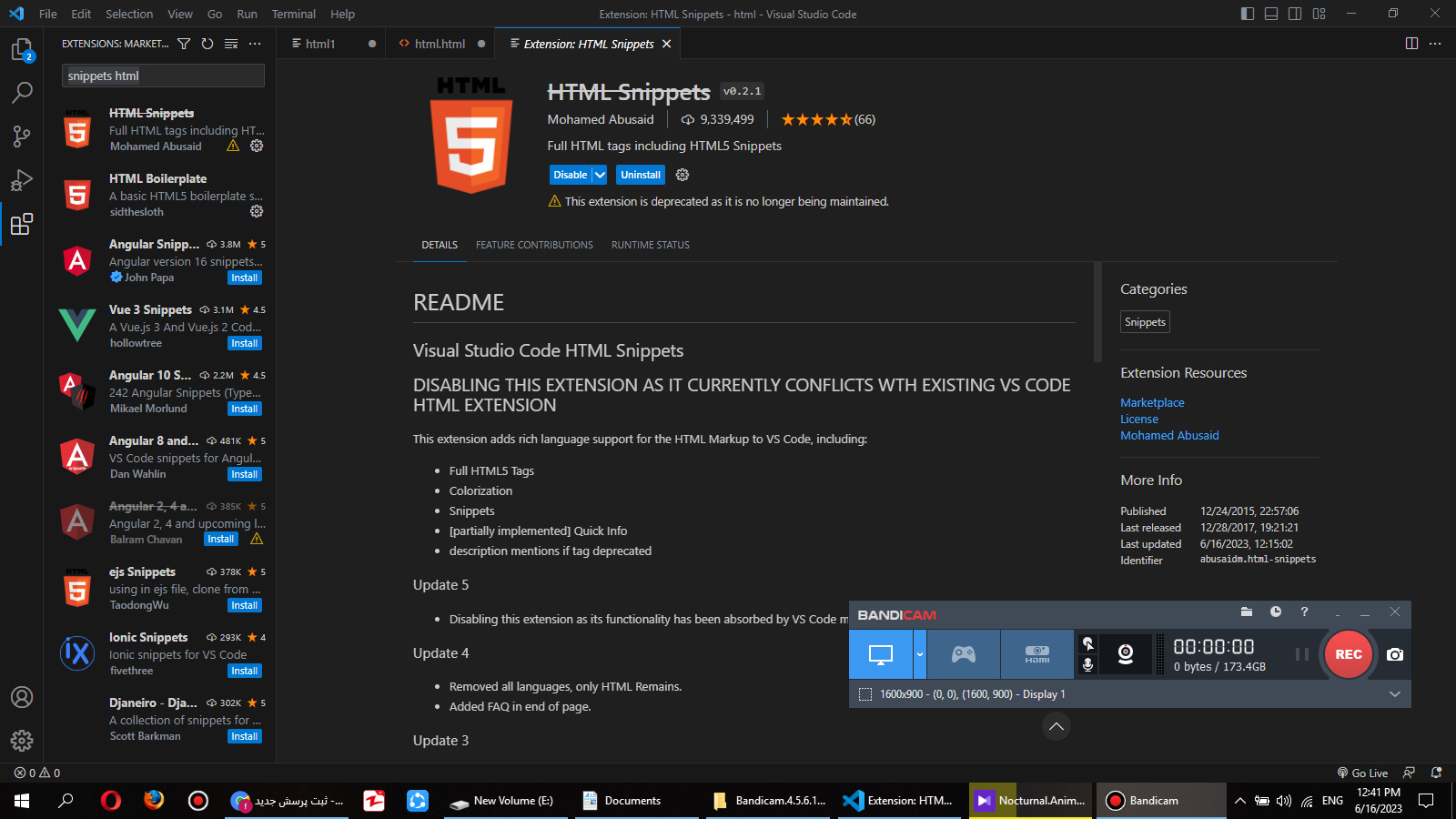Uninstall the HTML Snippets extension
This screenshot has width=1456, height=819.
pos(641,175)
